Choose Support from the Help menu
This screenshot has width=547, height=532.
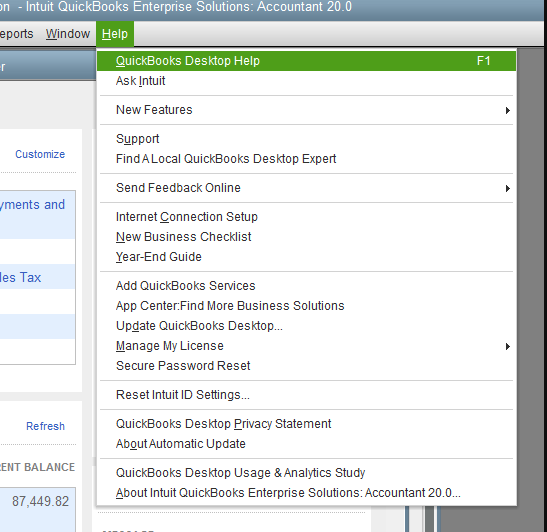click(x=306, y=139)
